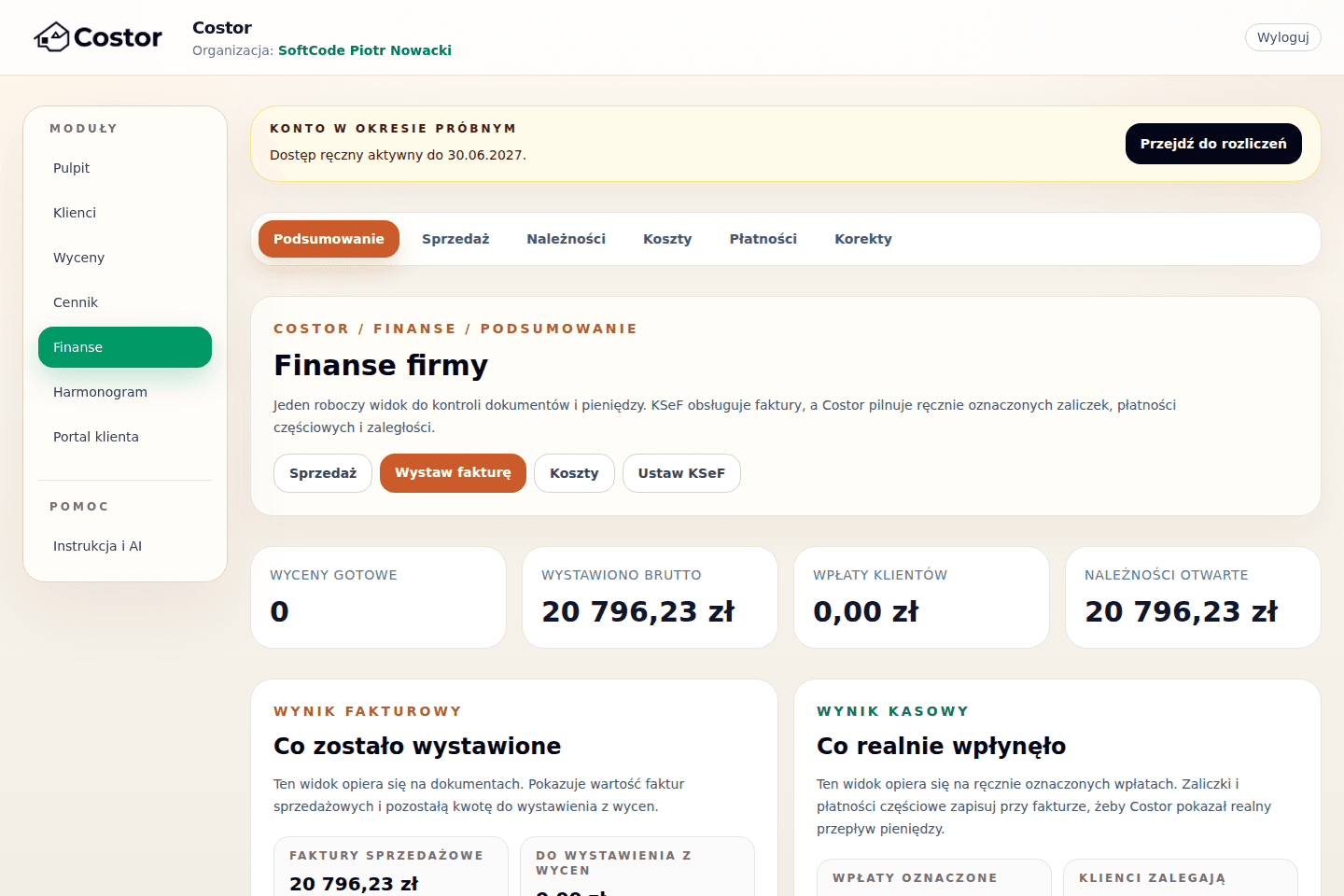
Task: Click organization name SoftCode Piotr Nowacki
Action: (x=365, y=50)
